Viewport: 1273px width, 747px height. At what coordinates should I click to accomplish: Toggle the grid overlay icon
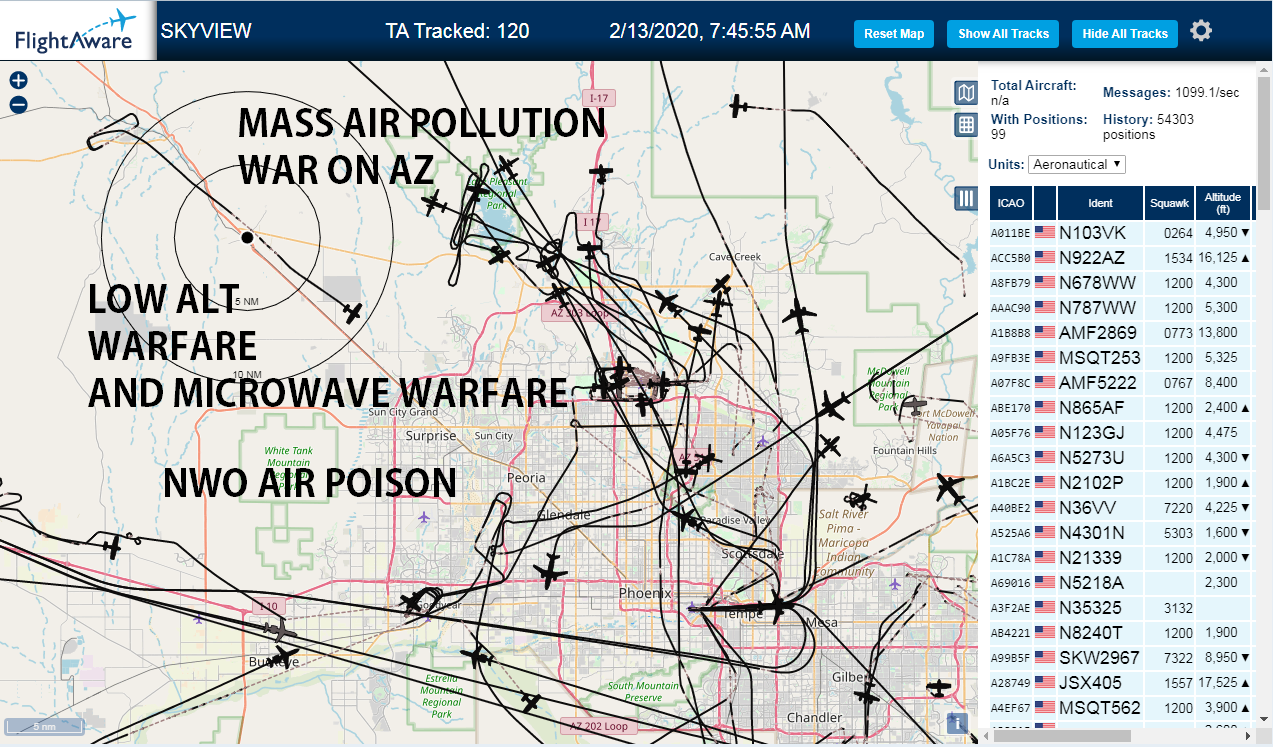966,125
